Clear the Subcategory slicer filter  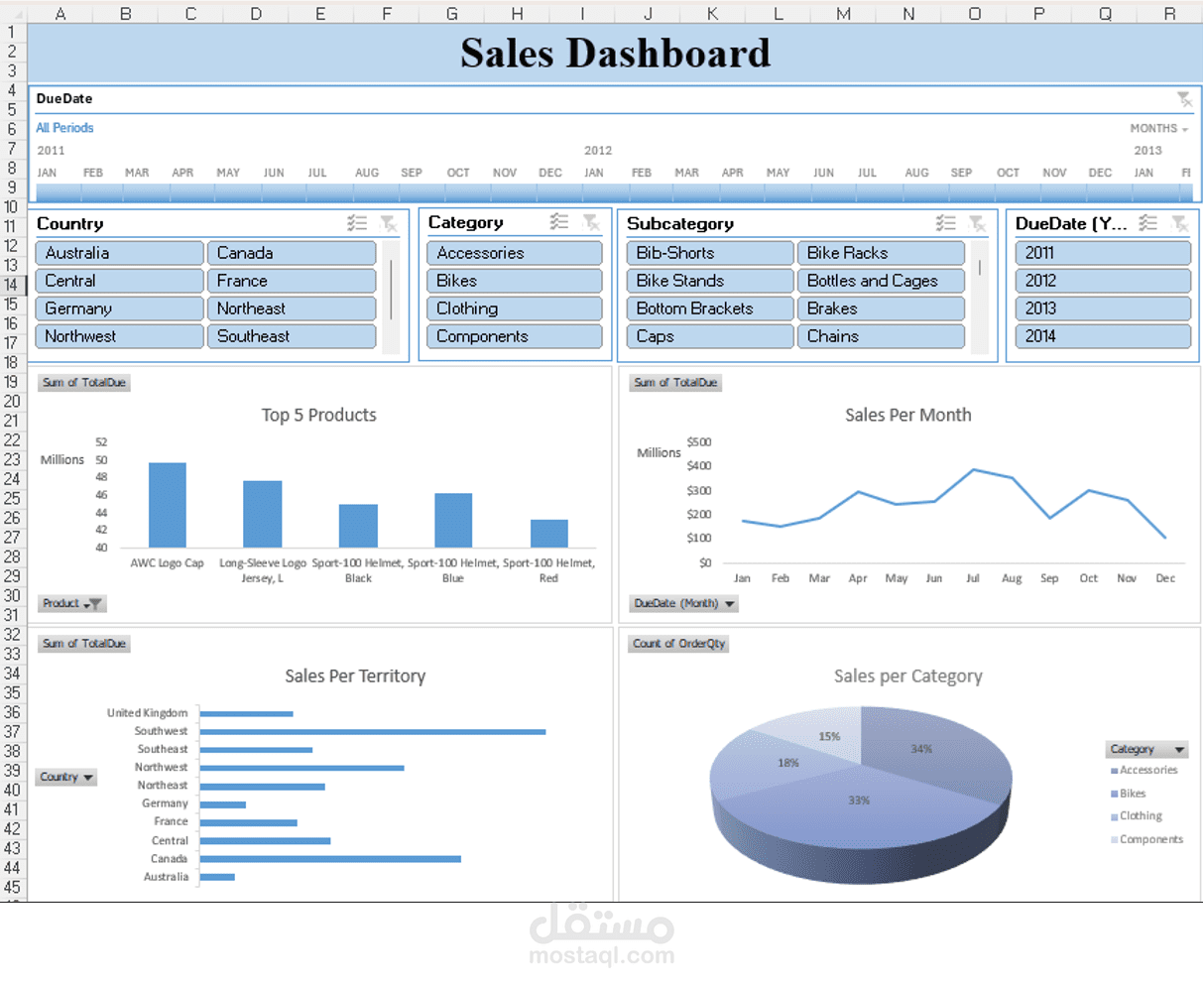pyautogui.click(x=979, y=223)
